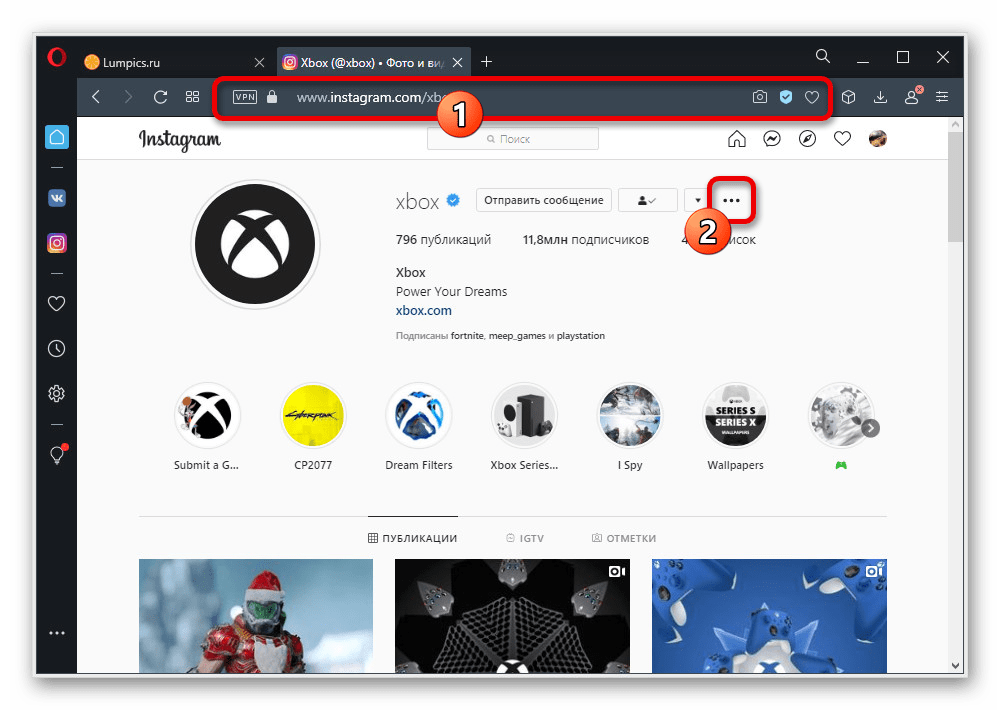Click Отправить сообщение button
Screen dimensions: 1000x710
[x=544, y=200]
